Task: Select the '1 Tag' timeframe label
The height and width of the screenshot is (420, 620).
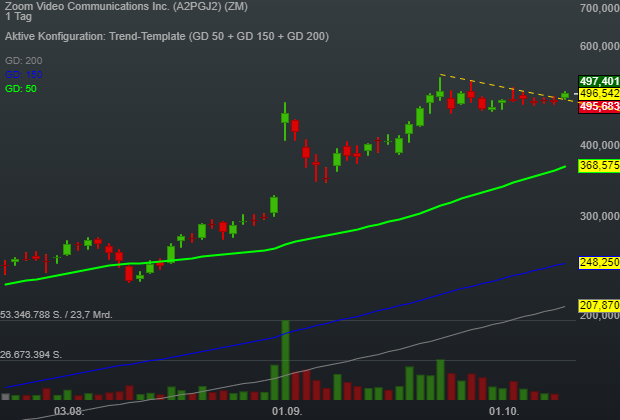Action: (x=18, y=17)
